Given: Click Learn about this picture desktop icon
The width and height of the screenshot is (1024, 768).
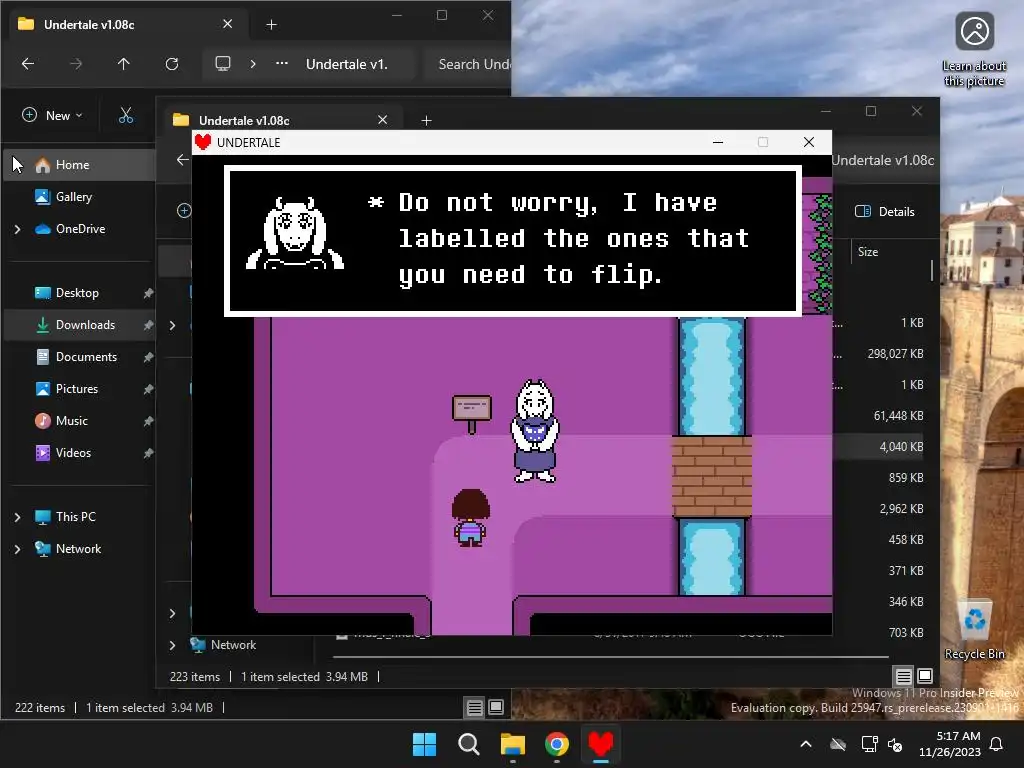Looking at the screenshot, I should click(x=974, y=50).
